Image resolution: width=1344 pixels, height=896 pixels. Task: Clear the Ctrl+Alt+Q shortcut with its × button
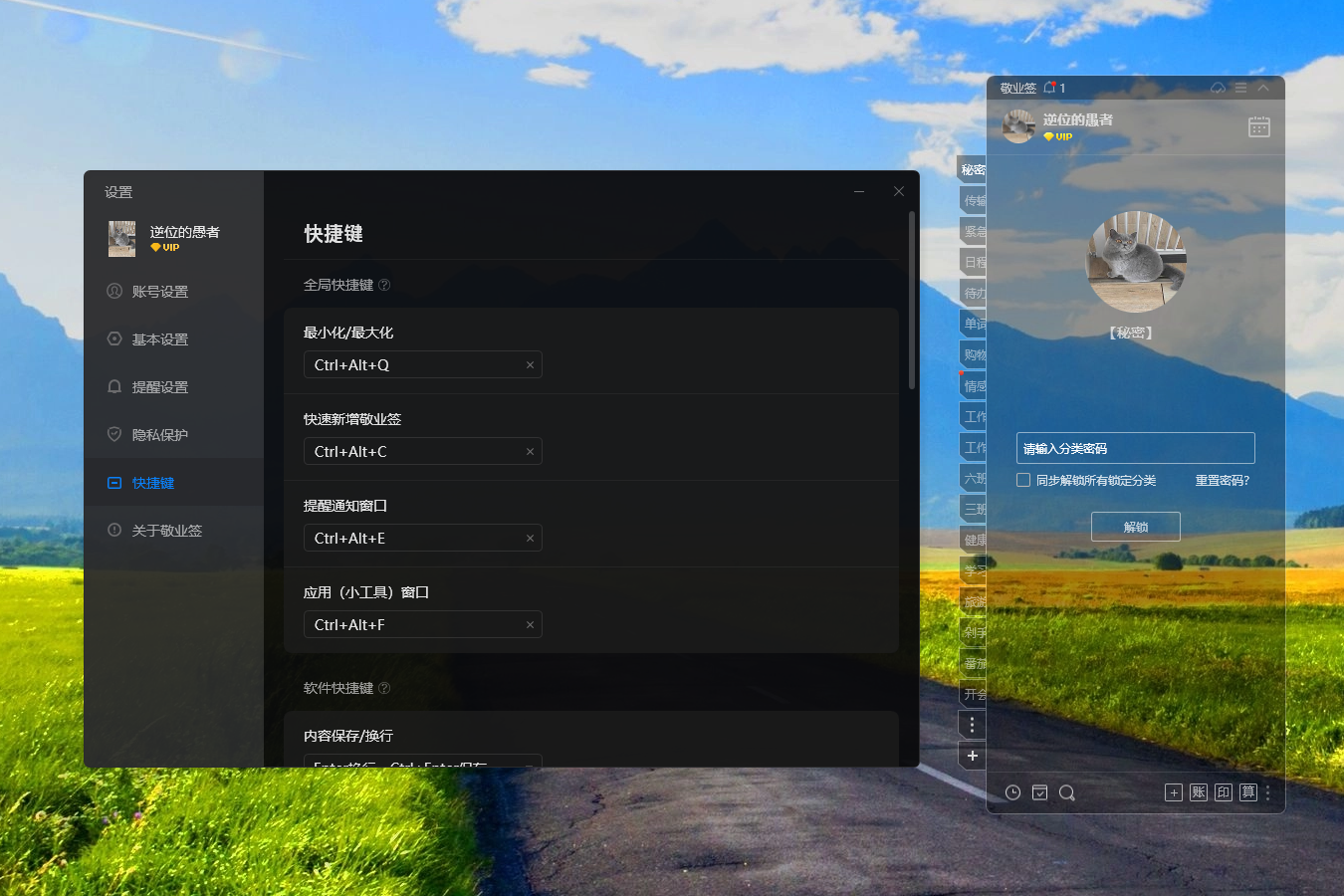click(530, 364)
